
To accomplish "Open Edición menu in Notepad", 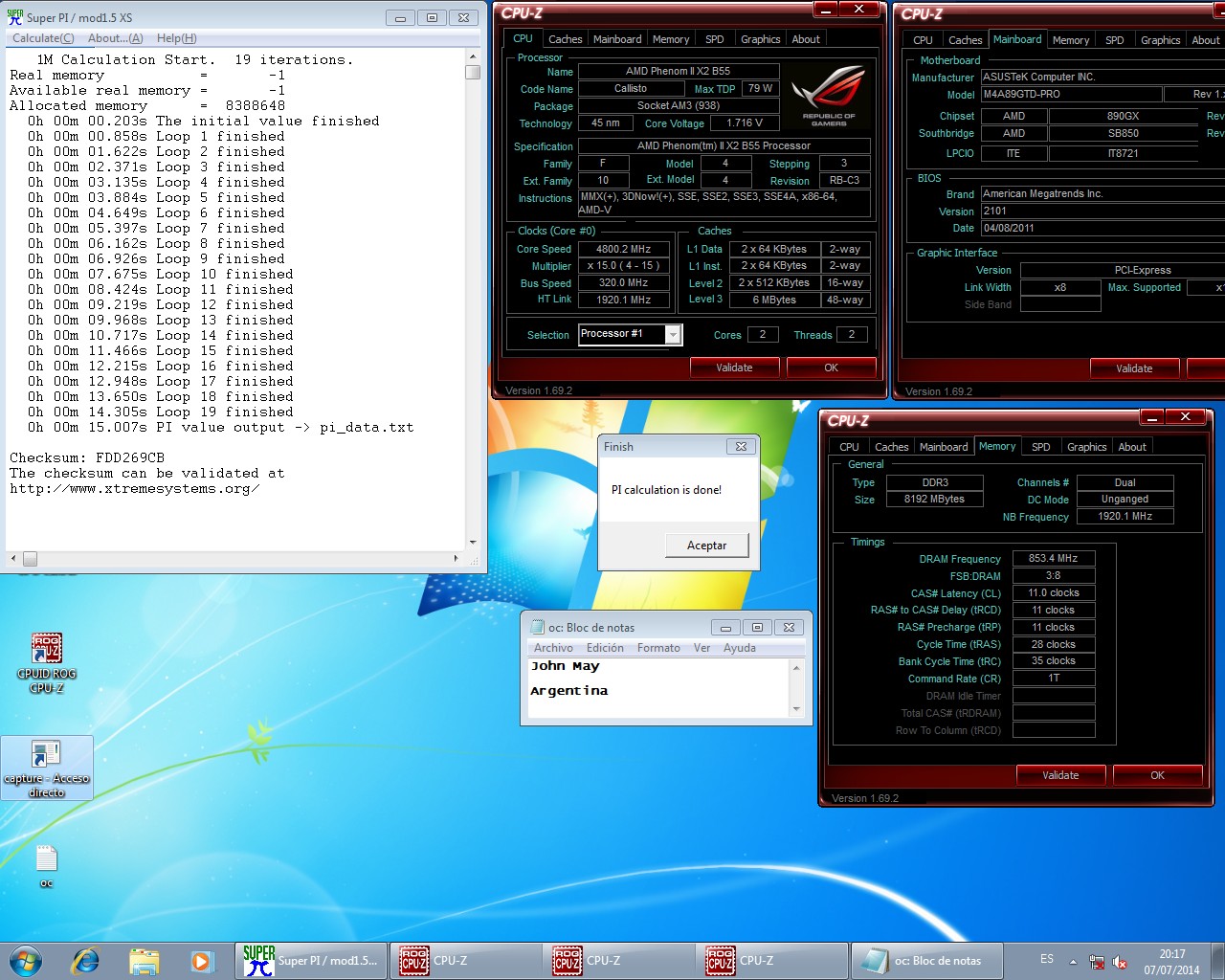I will (605, 648).
